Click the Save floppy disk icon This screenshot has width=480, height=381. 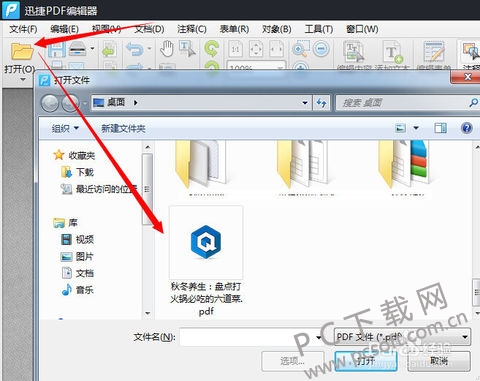point(57,50)
